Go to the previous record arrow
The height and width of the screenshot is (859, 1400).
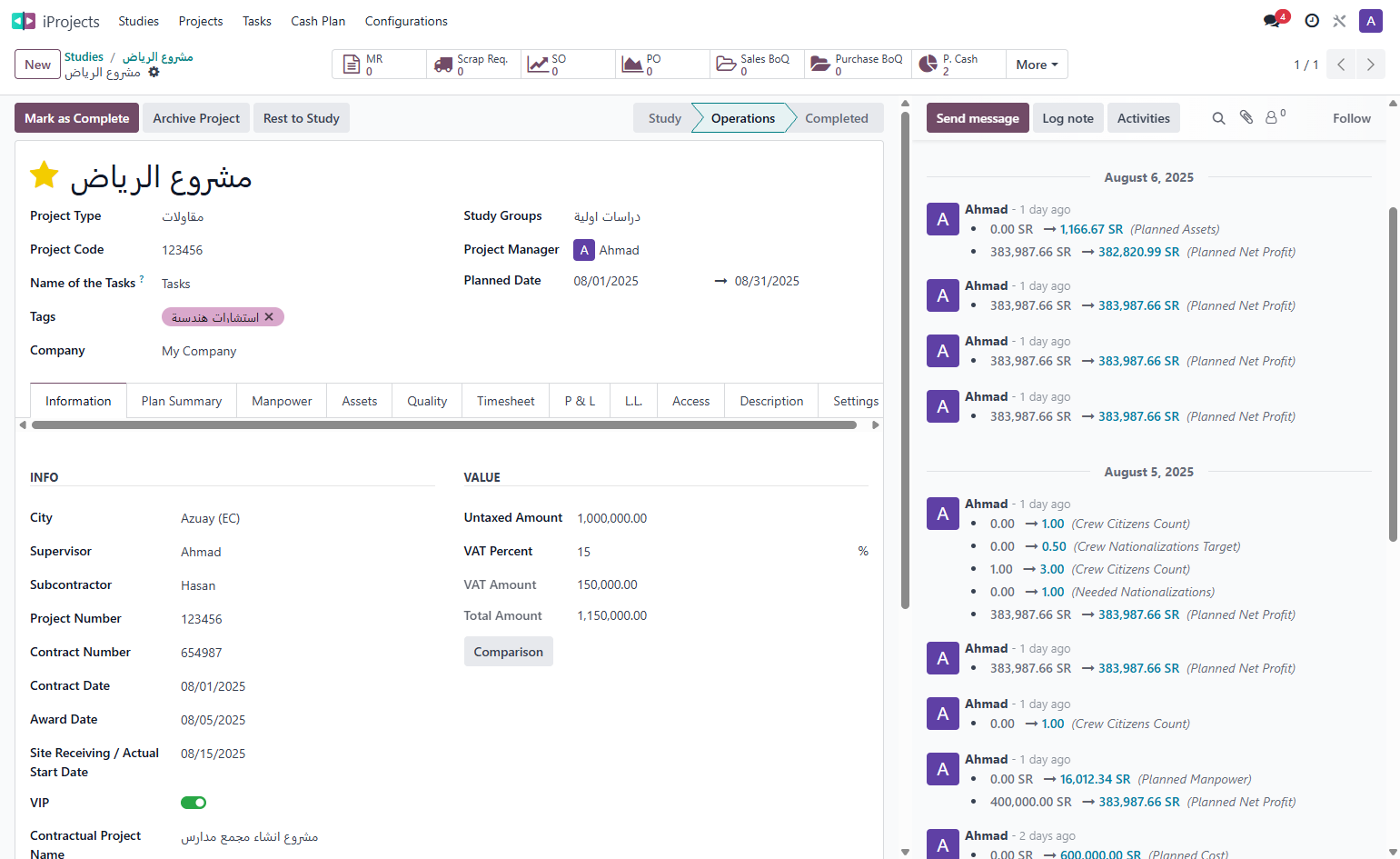click(1341, 65)
